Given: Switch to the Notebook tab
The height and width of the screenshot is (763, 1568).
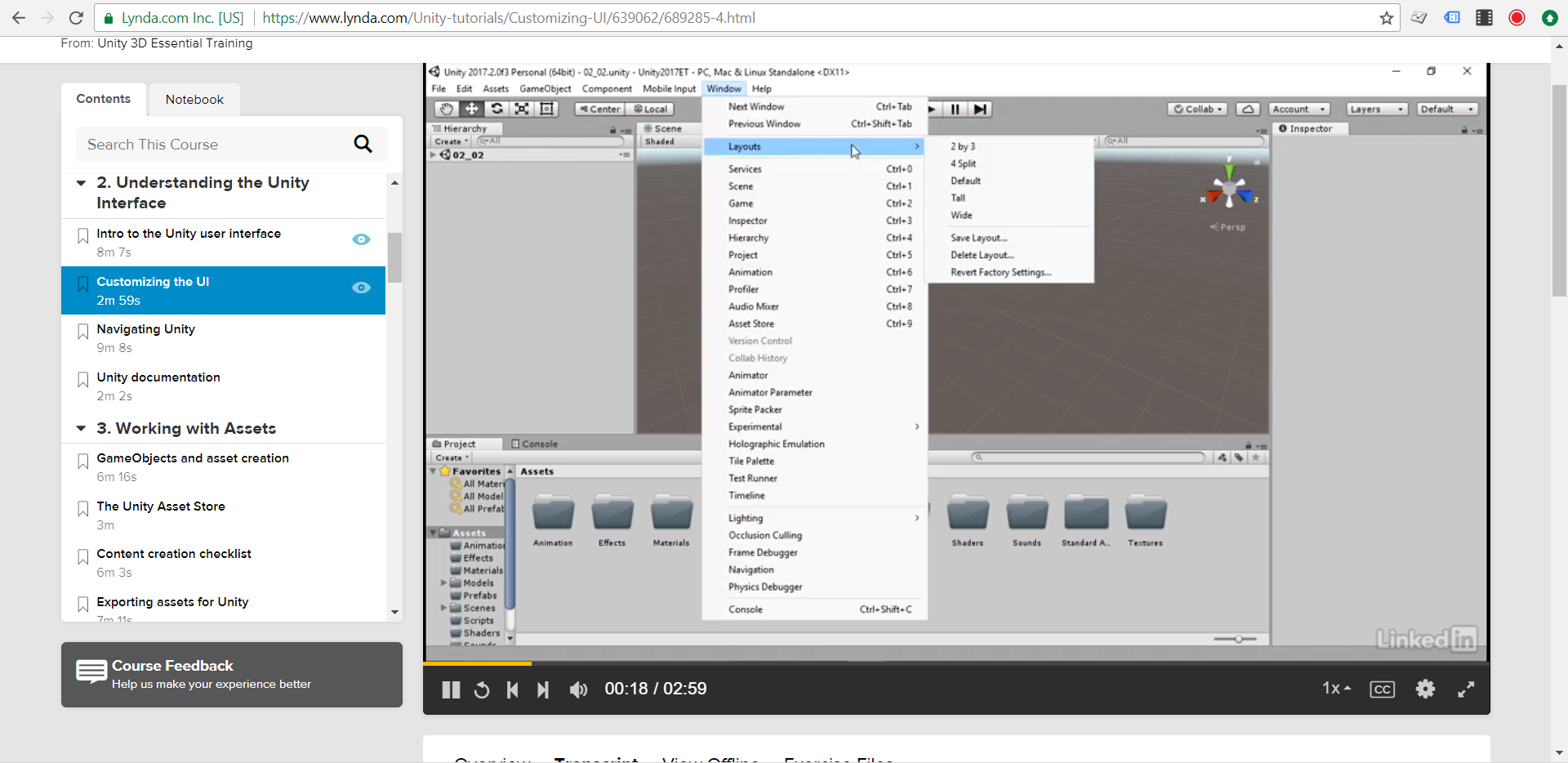Looking at the screenshot, I should coord(194,100).
